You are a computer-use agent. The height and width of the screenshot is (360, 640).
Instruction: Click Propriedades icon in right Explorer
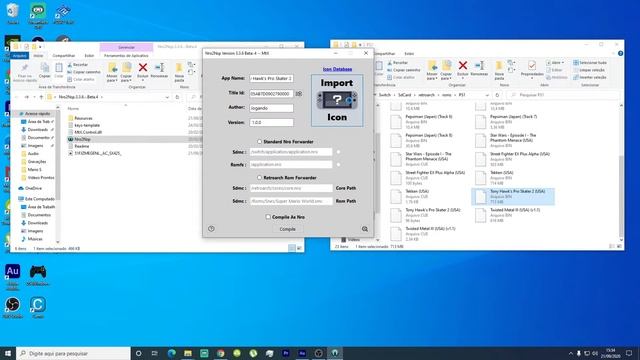532,69
